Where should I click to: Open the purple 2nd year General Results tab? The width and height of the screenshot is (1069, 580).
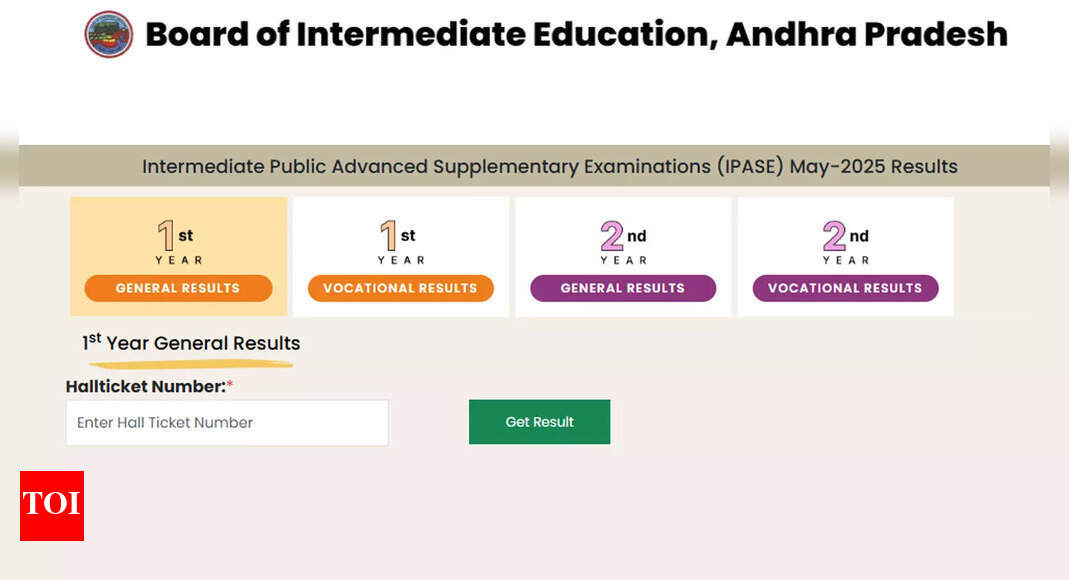622,288
